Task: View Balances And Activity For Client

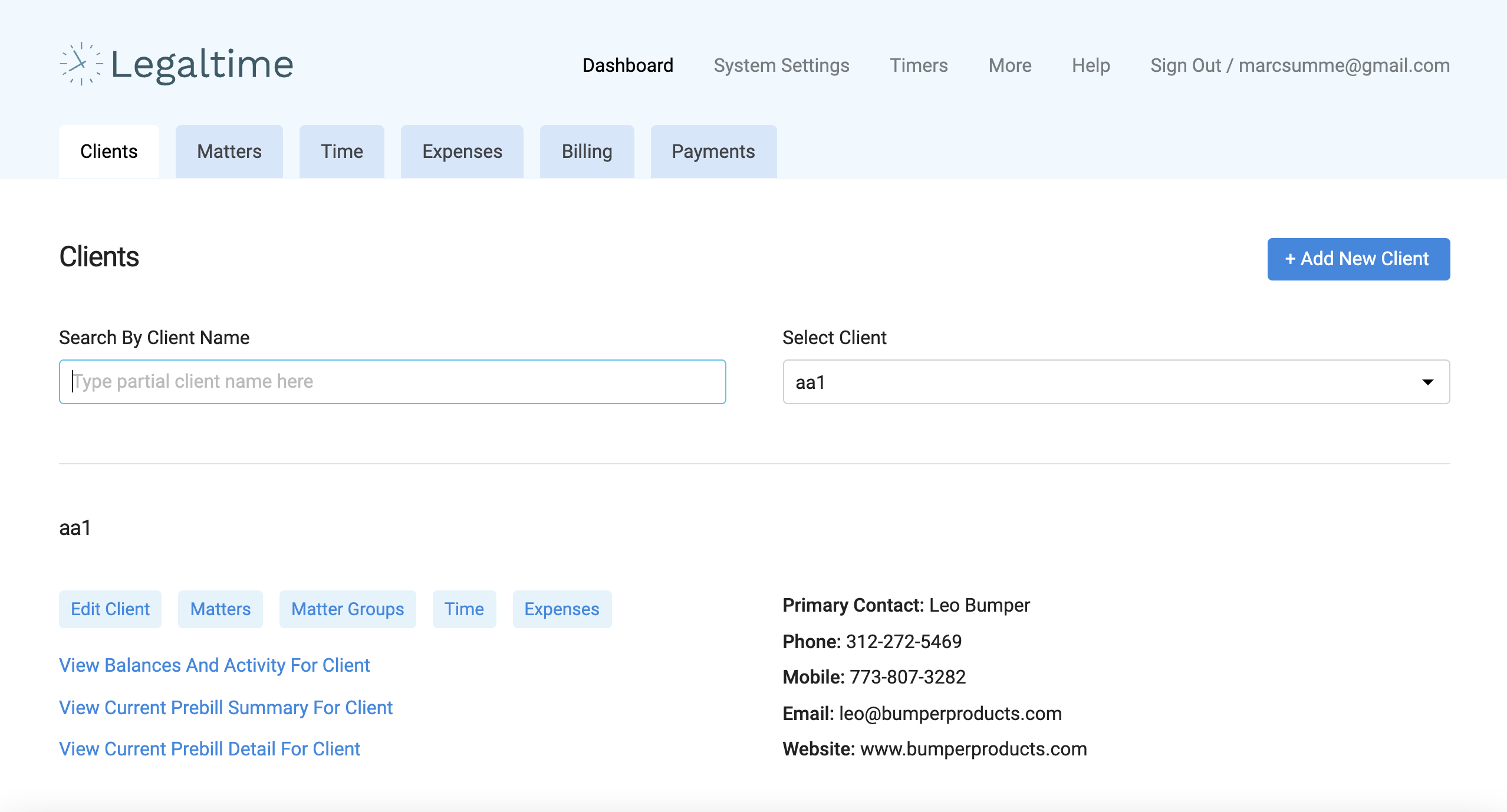Action: click(x=214, y=665)
